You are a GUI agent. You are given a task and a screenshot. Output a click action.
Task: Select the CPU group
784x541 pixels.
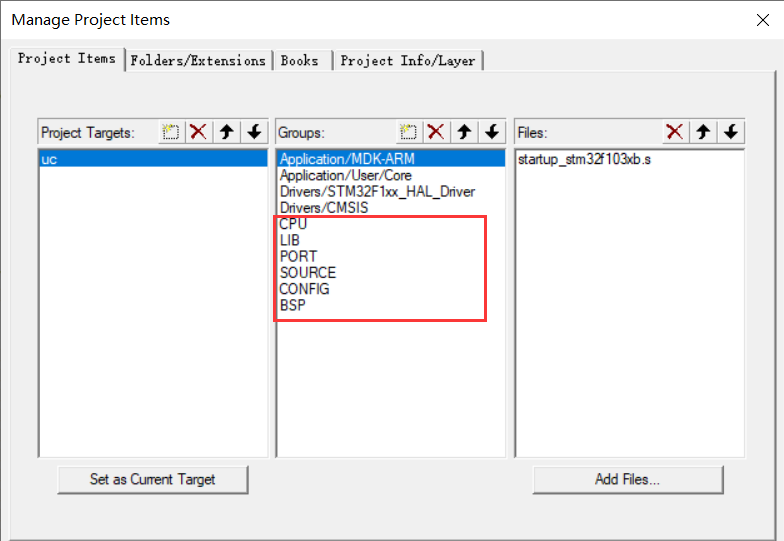coord(391,224)
